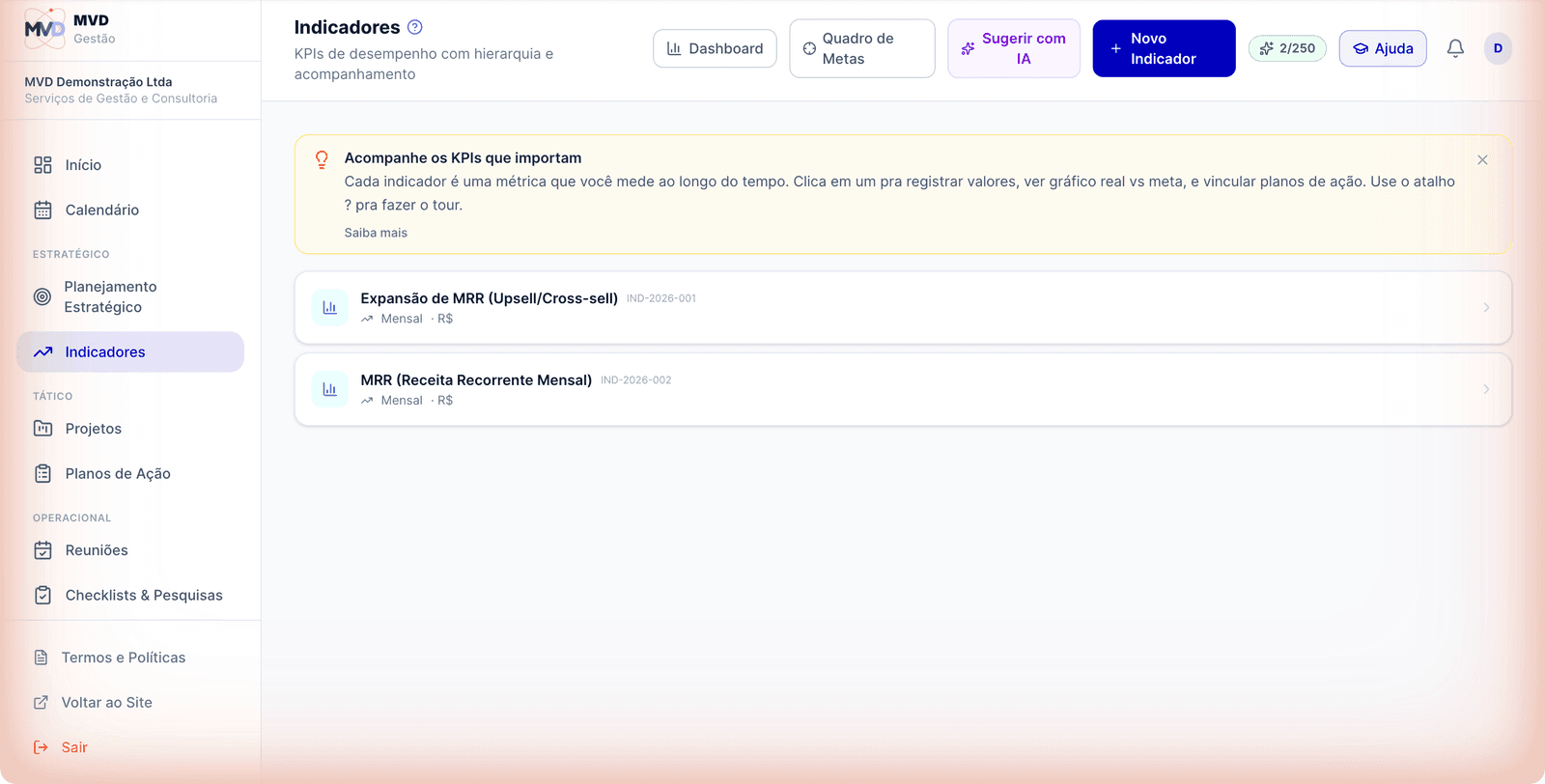Click chart icon of MRR Receita Recorrente indicator

(329, 389)
